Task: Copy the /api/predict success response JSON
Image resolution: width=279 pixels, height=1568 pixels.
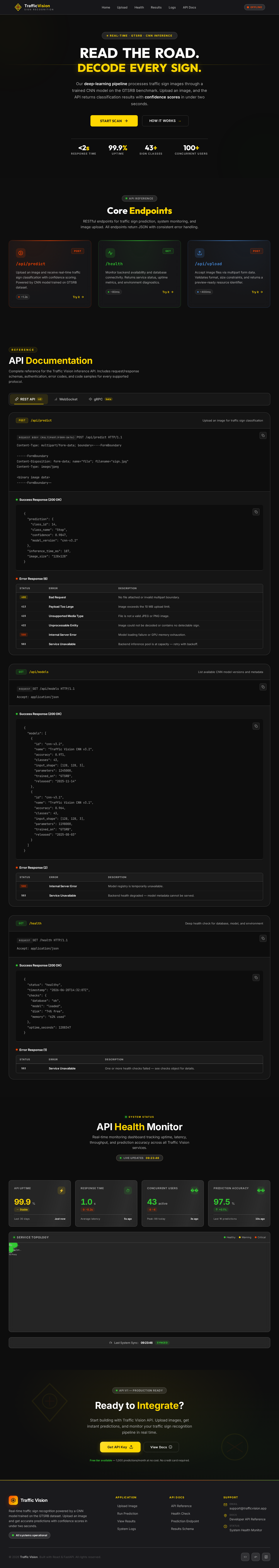Action: [256, 512]
